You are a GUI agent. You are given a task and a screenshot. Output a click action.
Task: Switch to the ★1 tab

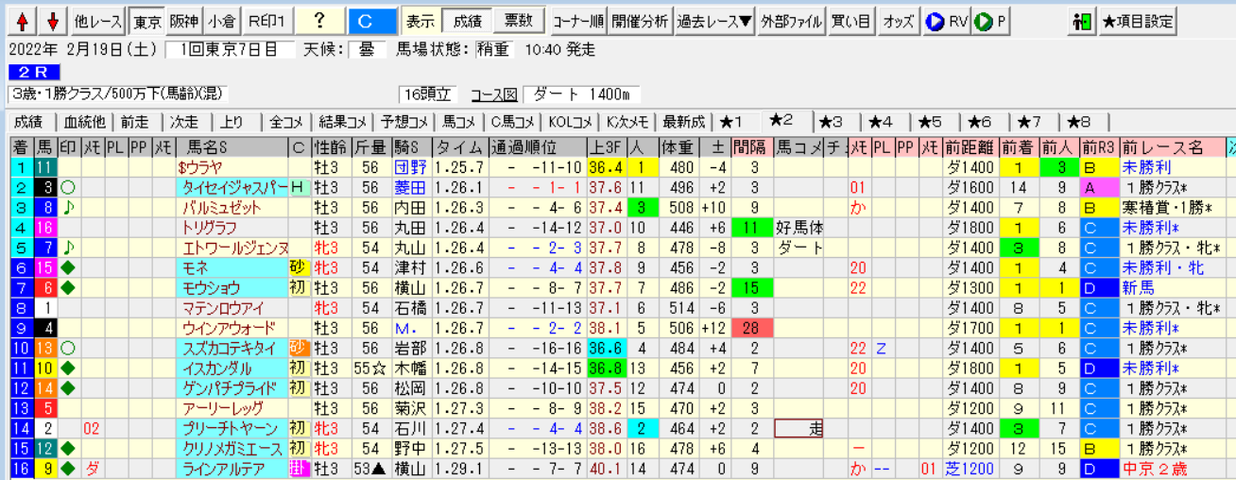pyautogui.click(x=731, y=122)
